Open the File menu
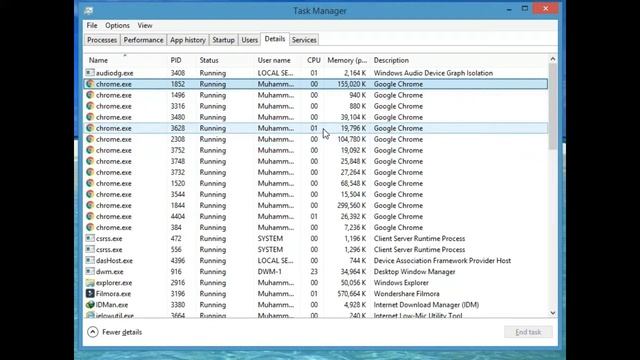This screenshot has width=640, height=360. tap(92, 25)
